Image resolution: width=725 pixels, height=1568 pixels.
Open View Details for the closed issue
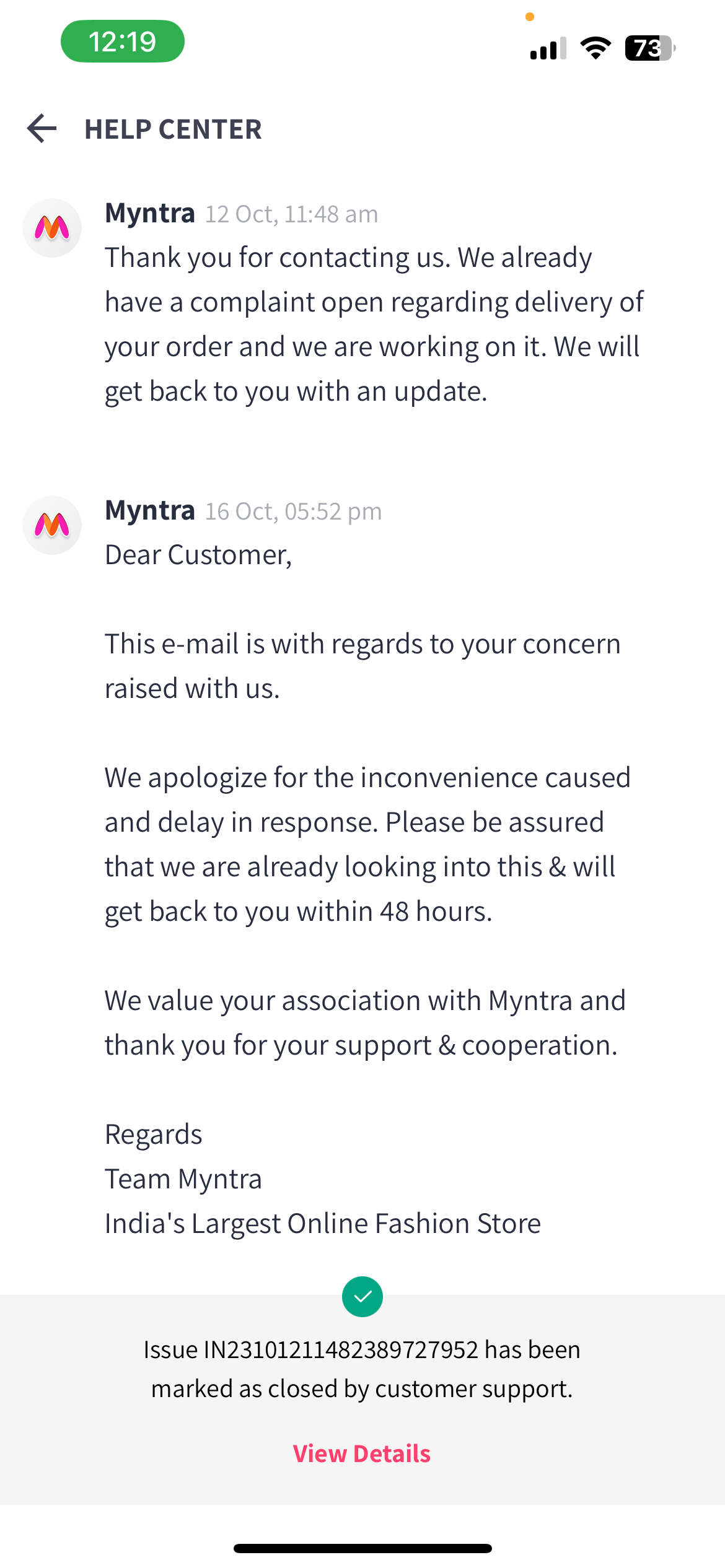[362, 1453]
